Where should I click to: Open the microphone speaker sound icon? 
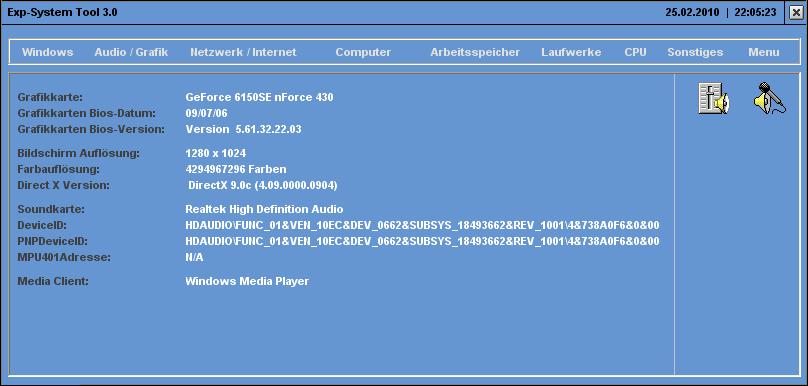coord(770,98)
